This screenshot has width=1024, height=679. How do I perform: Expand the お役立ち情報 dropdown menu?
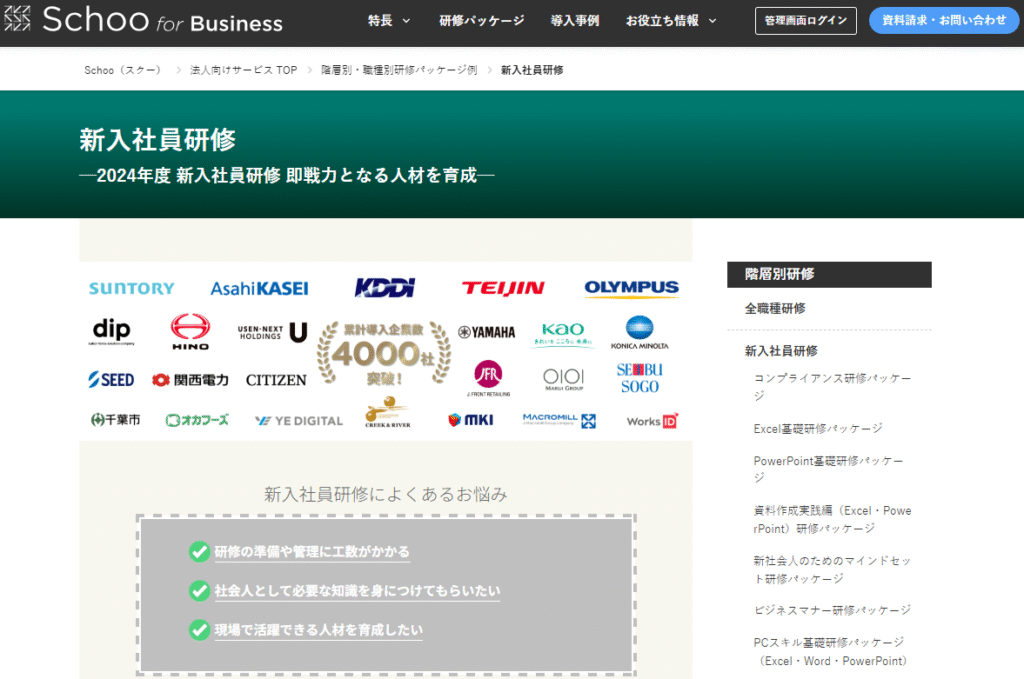tap(671, 21)
